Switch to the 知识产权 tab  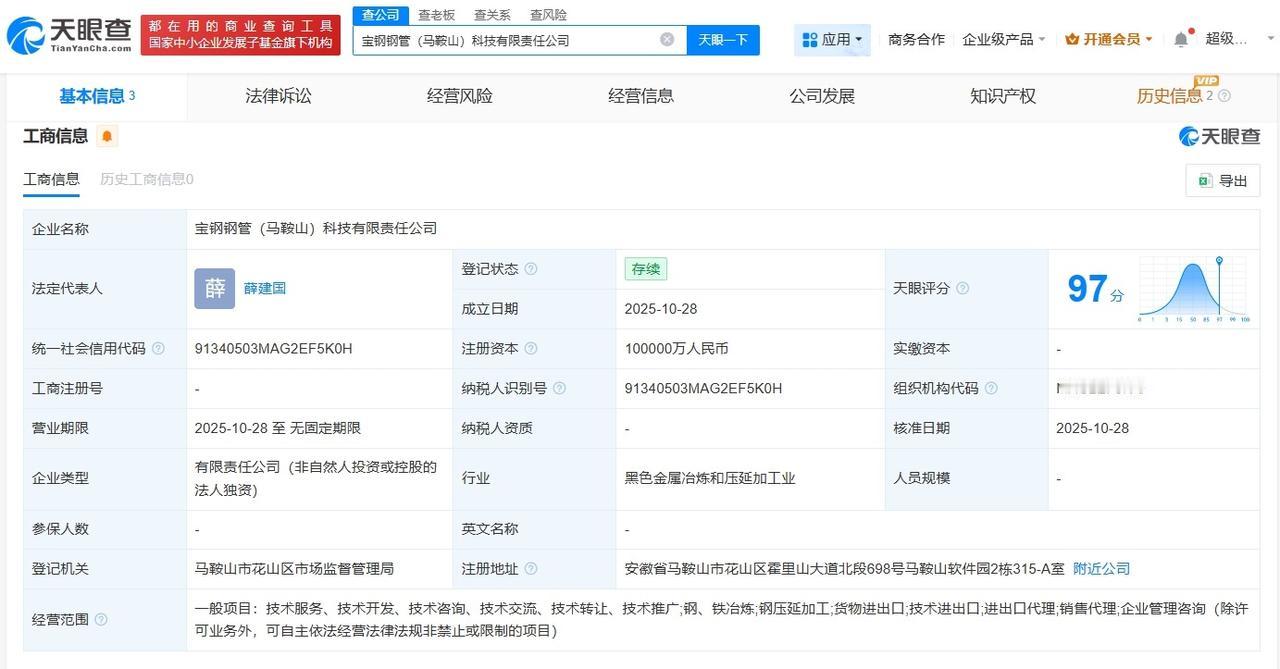point(1003,96)
